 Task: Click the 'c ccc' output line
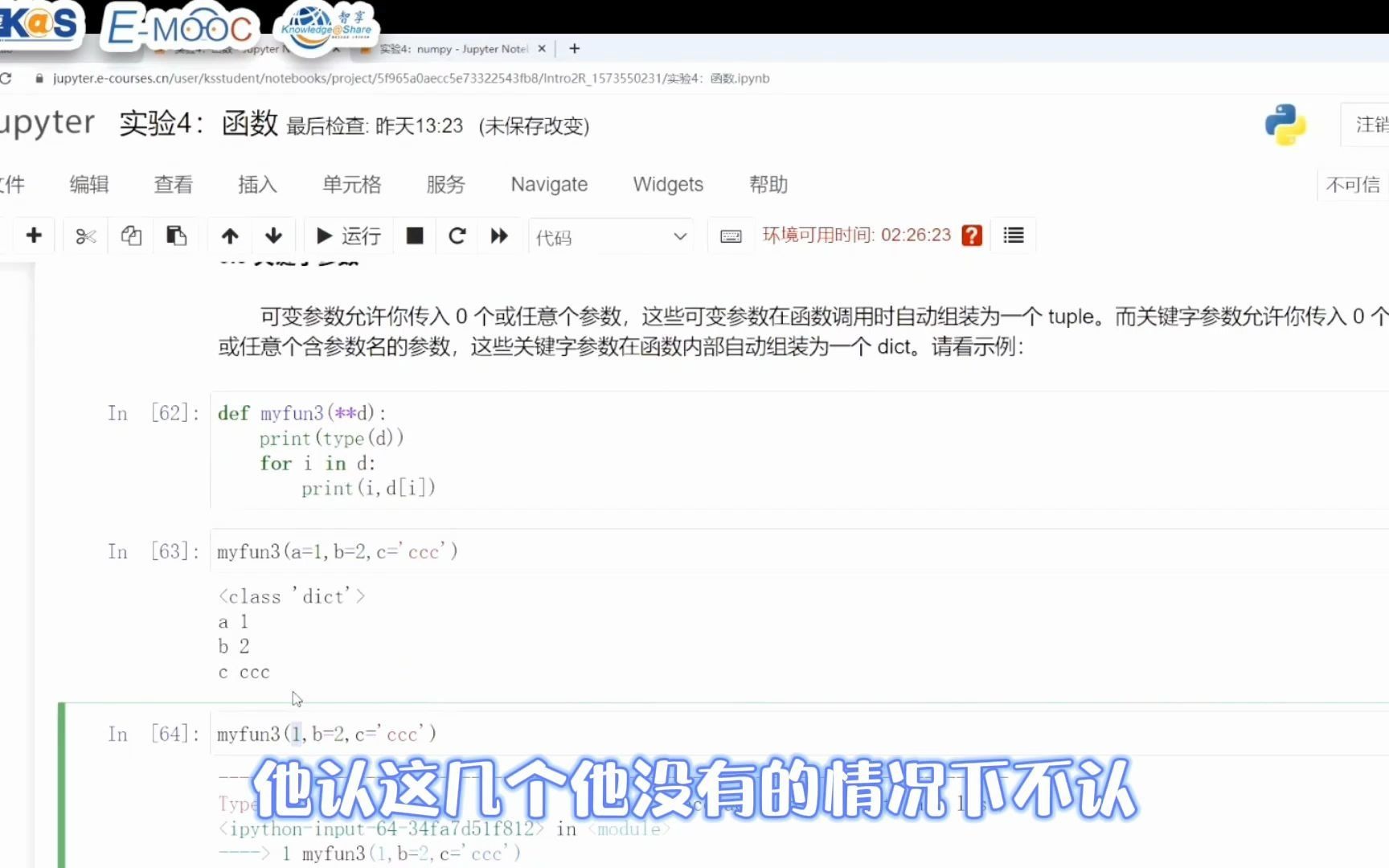coord(244,672)
